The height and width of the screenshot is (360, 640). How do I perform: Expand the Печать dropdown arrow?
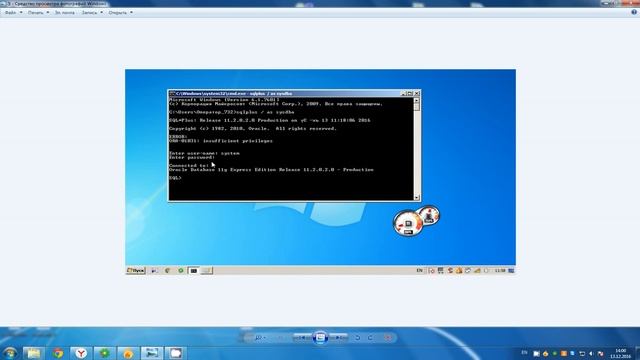click(48, 13)
